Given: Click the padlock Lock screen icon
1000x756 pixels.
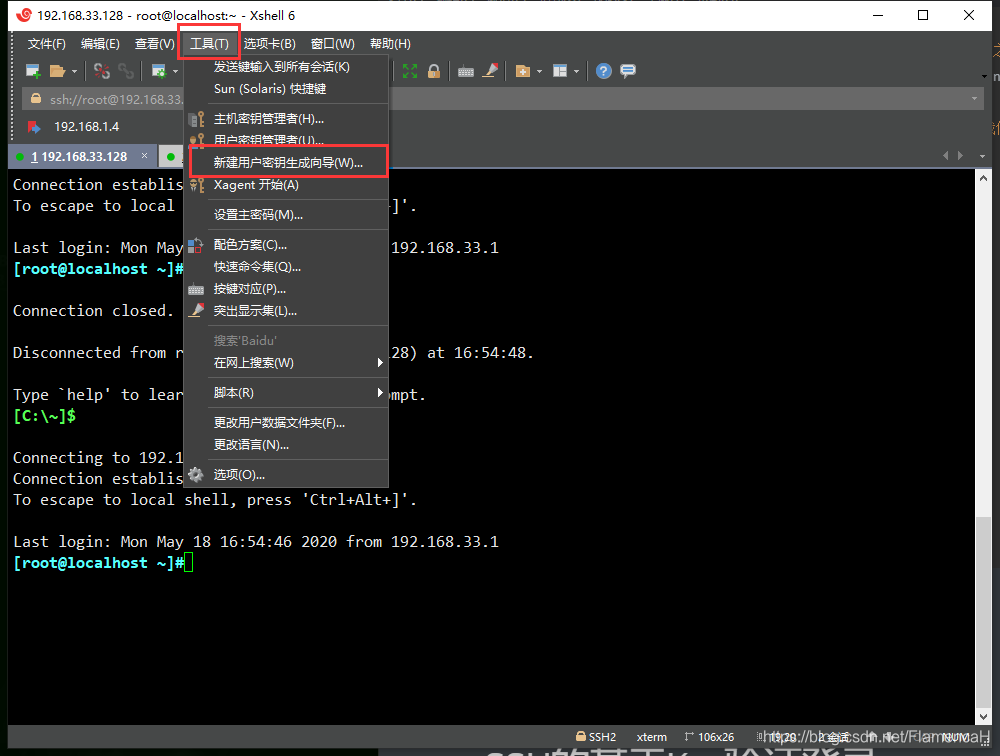Looking at the screenshot, I should click(434, 71).
